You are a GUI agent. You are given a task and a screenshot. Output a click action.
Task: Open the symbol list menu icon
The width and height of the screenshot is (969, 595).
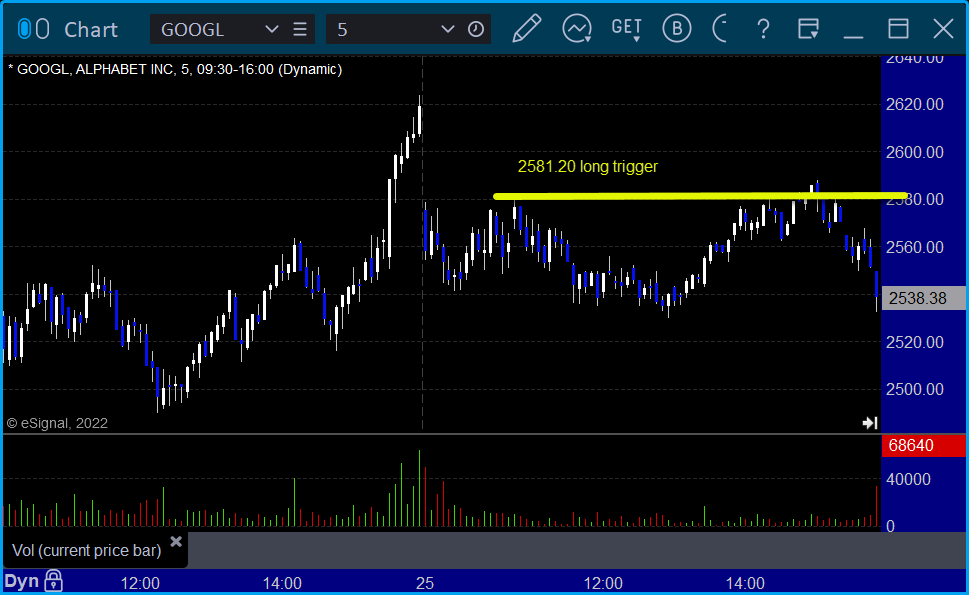click(300, 29)
